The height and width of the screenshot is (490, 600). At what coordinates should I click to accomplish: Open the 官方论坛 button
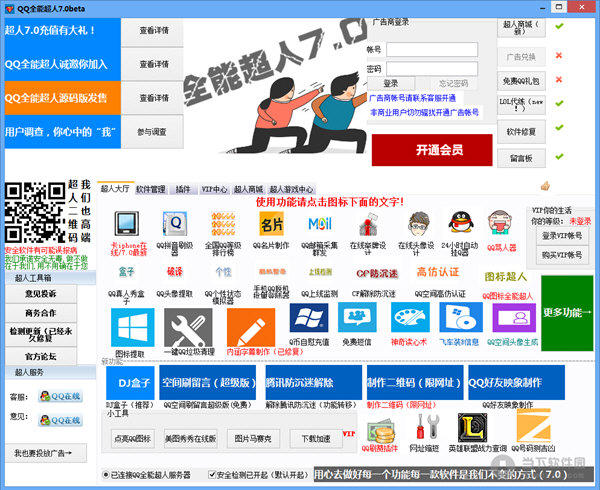(x=41, y=357)
